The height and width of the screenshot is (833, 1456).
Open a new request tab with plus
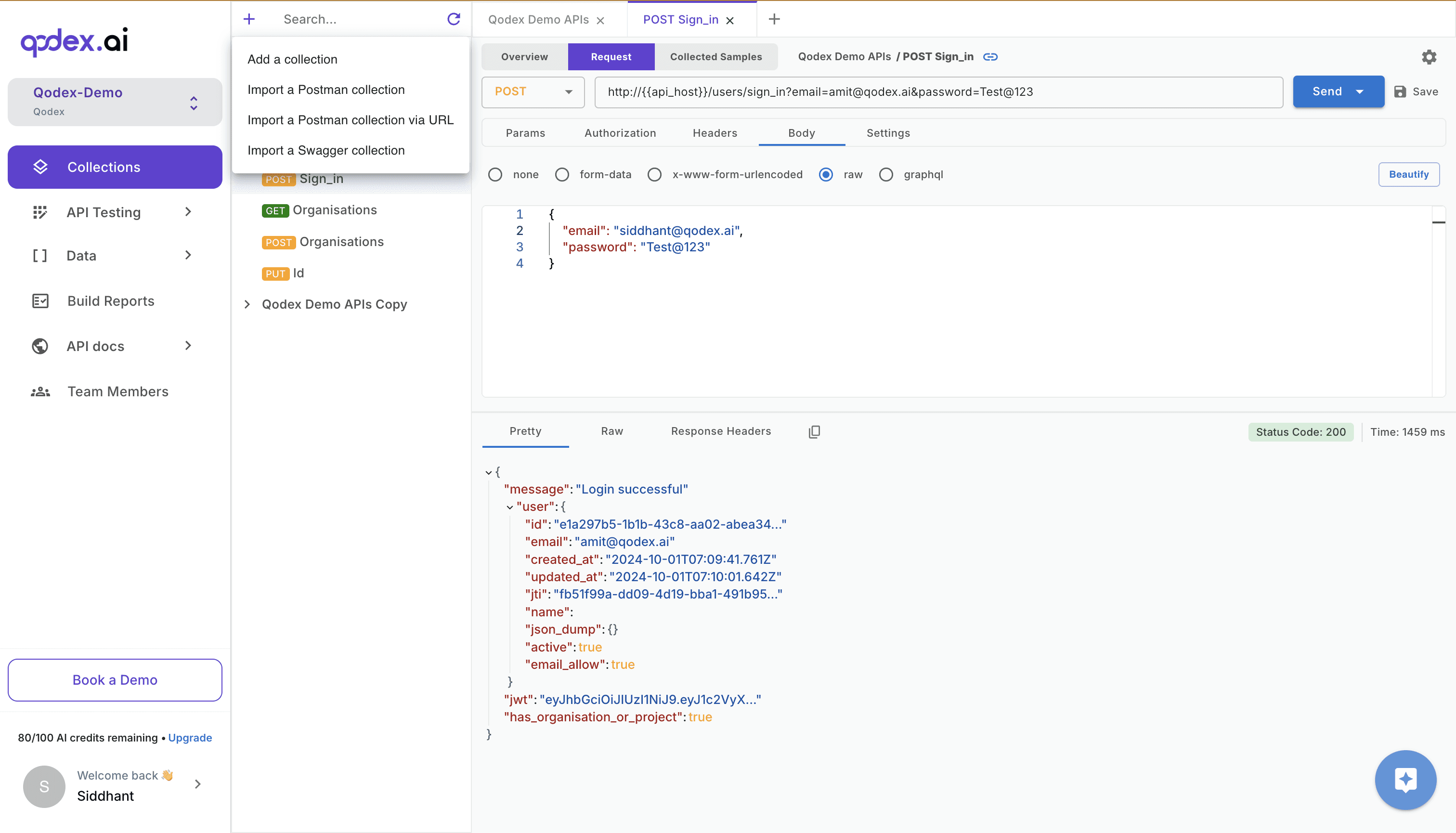pyautogui.click(x=774, y=19)
